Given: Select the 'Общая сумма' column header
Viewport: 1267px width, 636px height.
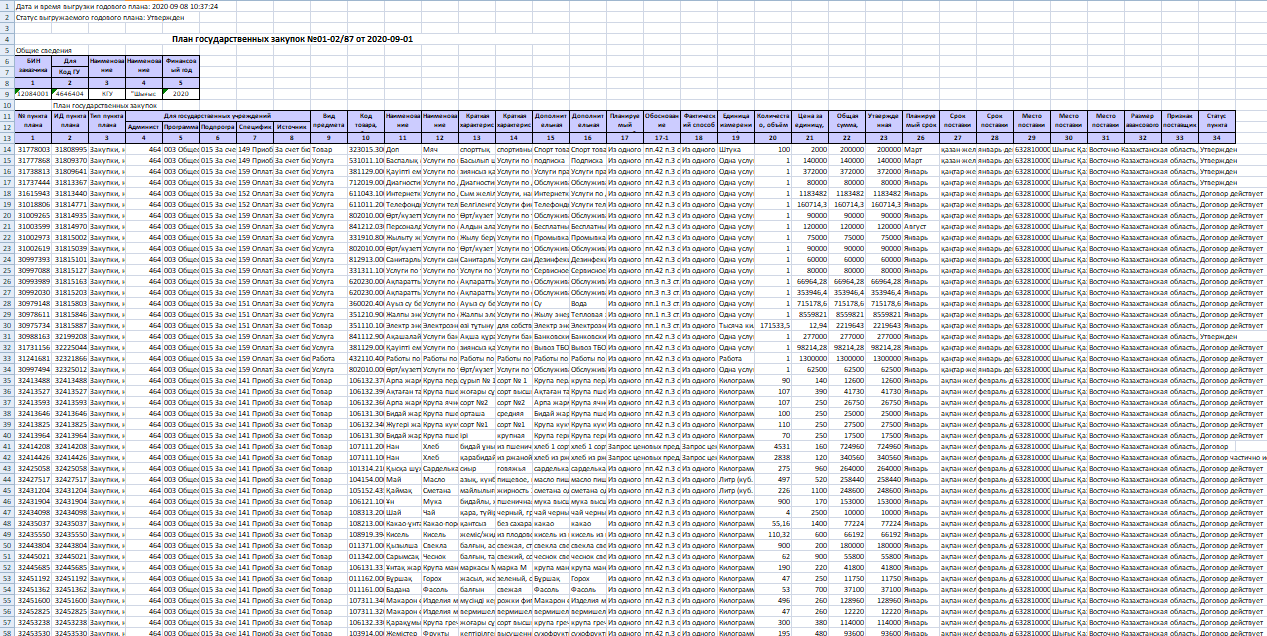Looking at the screenshot, I should 847,121.
